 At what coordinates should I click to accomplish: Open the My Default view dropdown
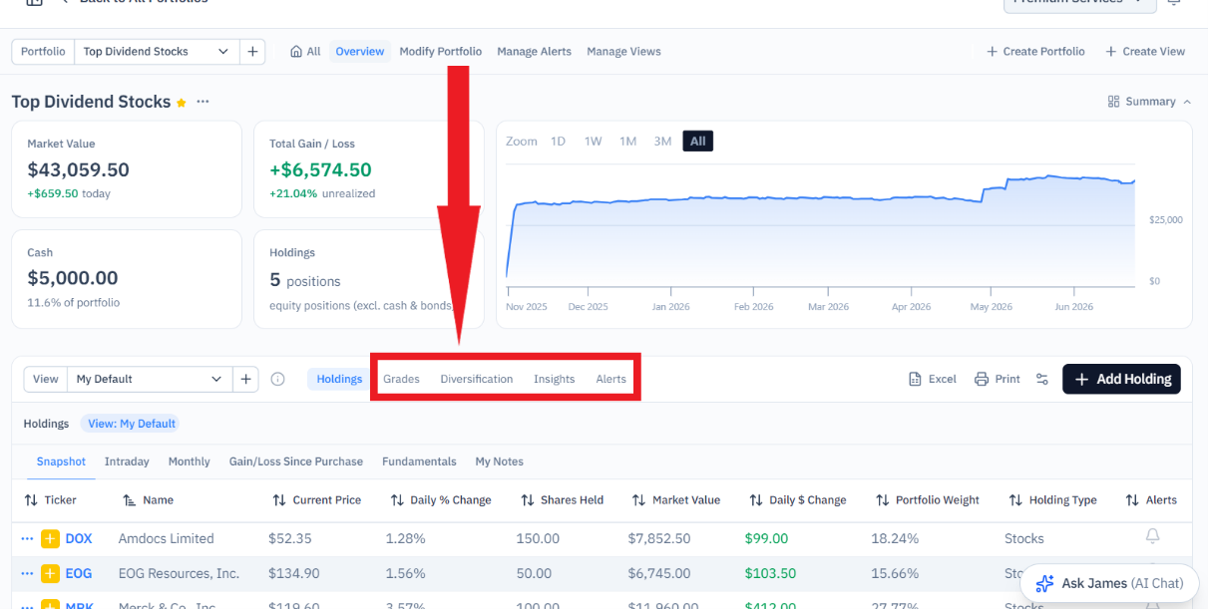click(150, 379)
